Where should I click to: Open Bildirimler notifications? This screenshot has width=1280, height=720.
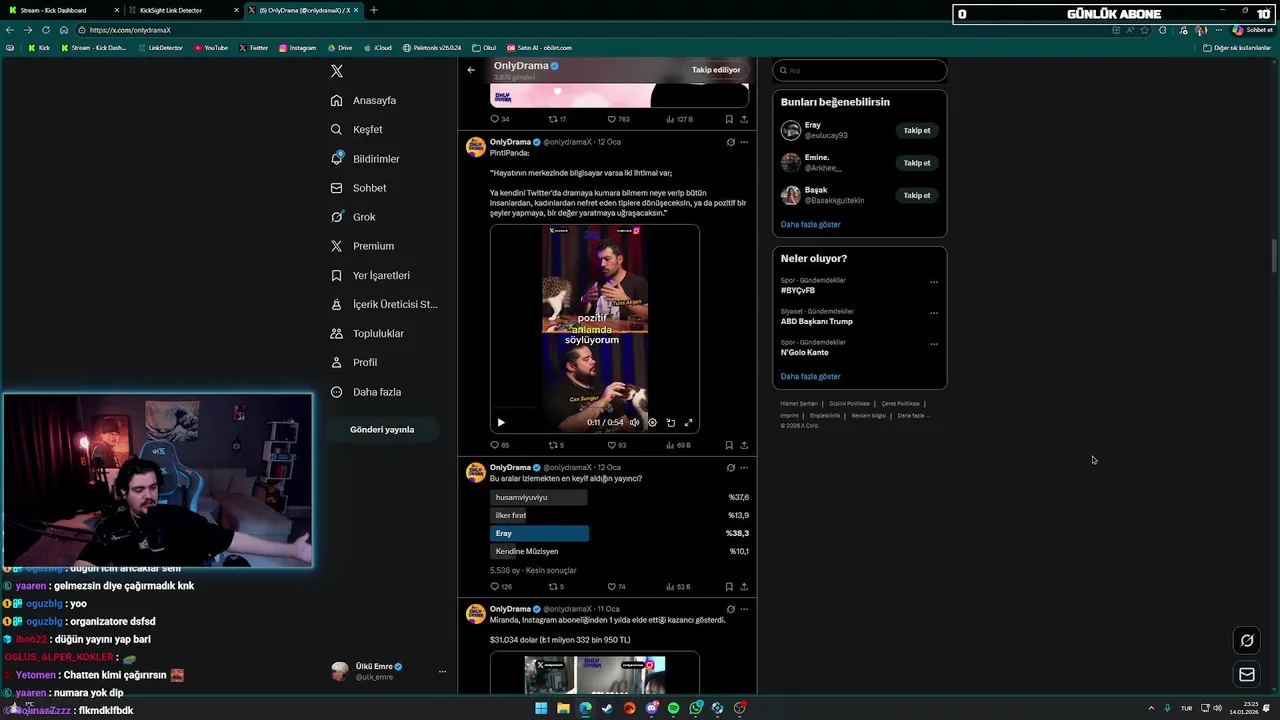point(365,158)
